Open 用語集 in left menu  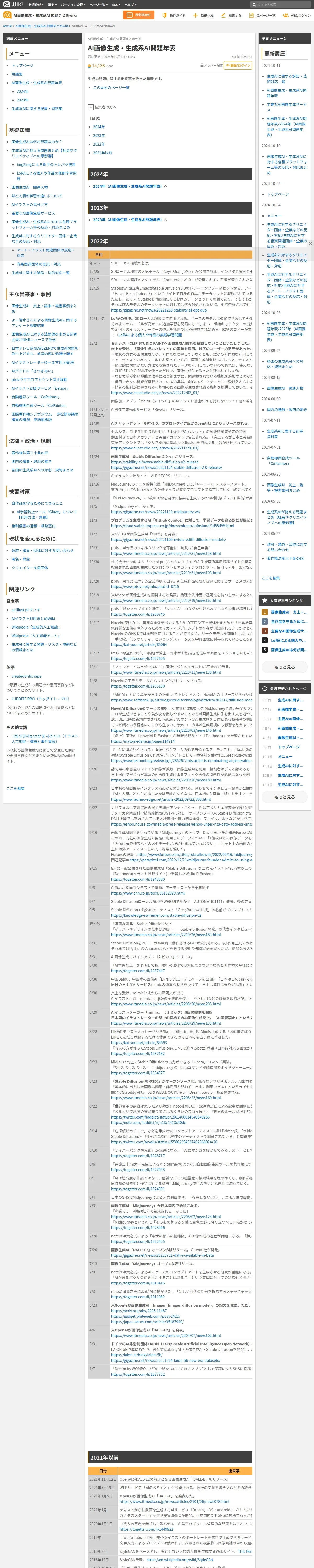click(17, 74)
